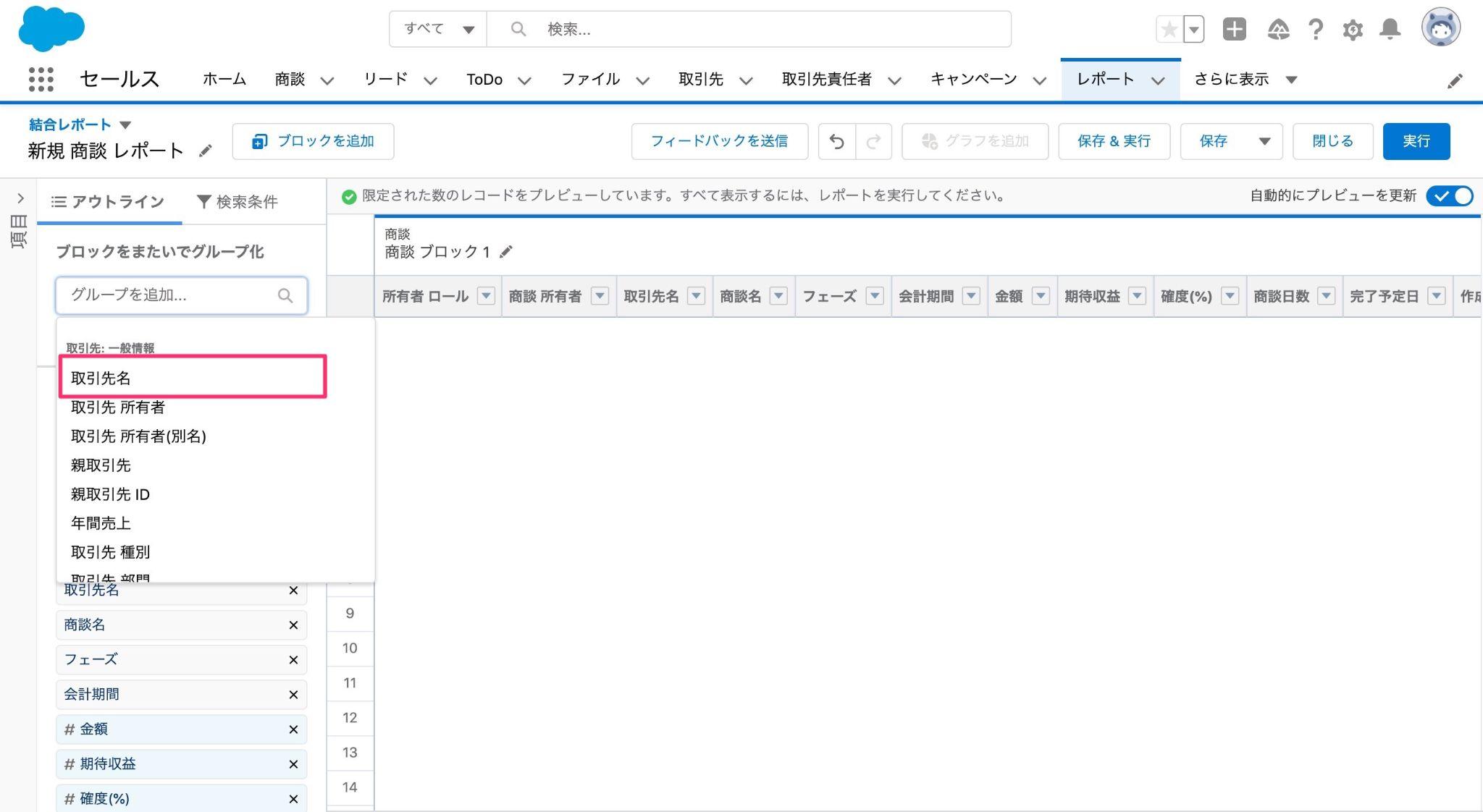Click the global create plus icon

tap(1234, 29)
